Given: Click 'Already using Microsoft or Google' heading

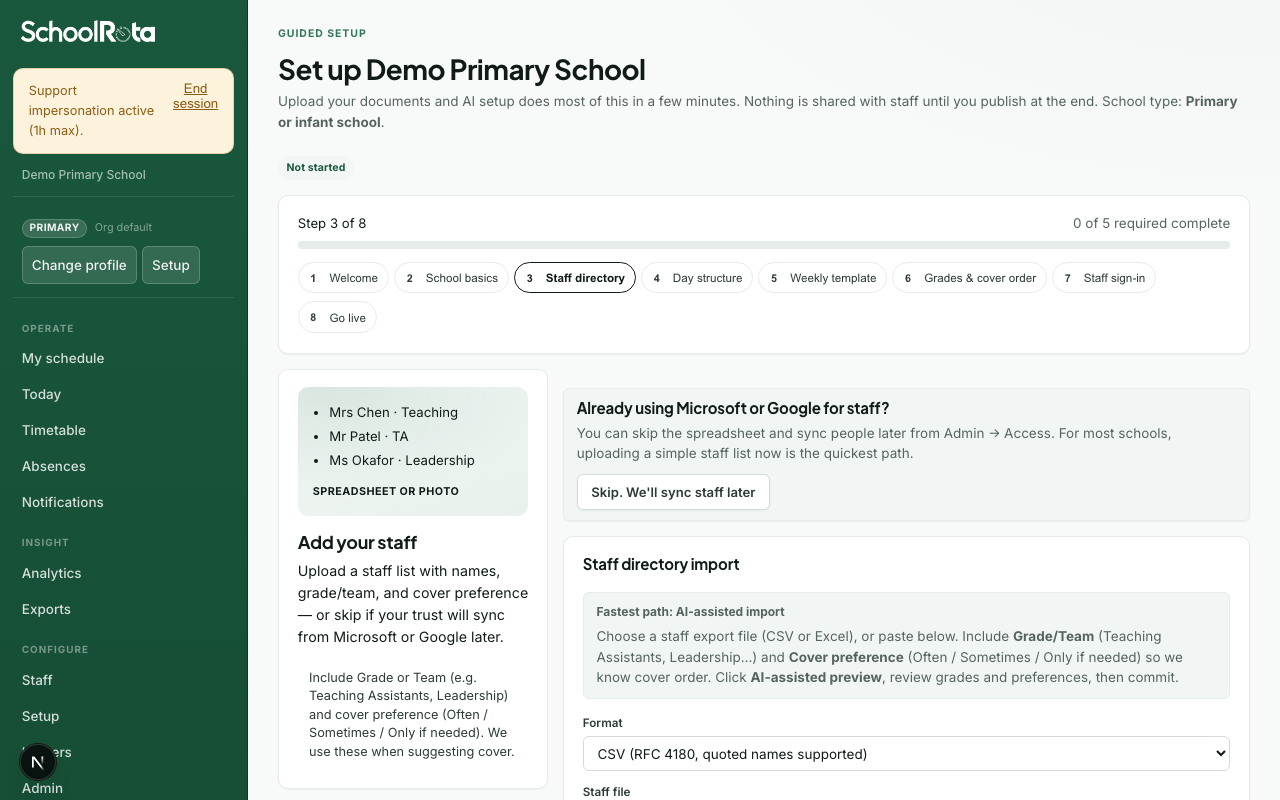Looking at the screenshot, I should pos(733,408).
